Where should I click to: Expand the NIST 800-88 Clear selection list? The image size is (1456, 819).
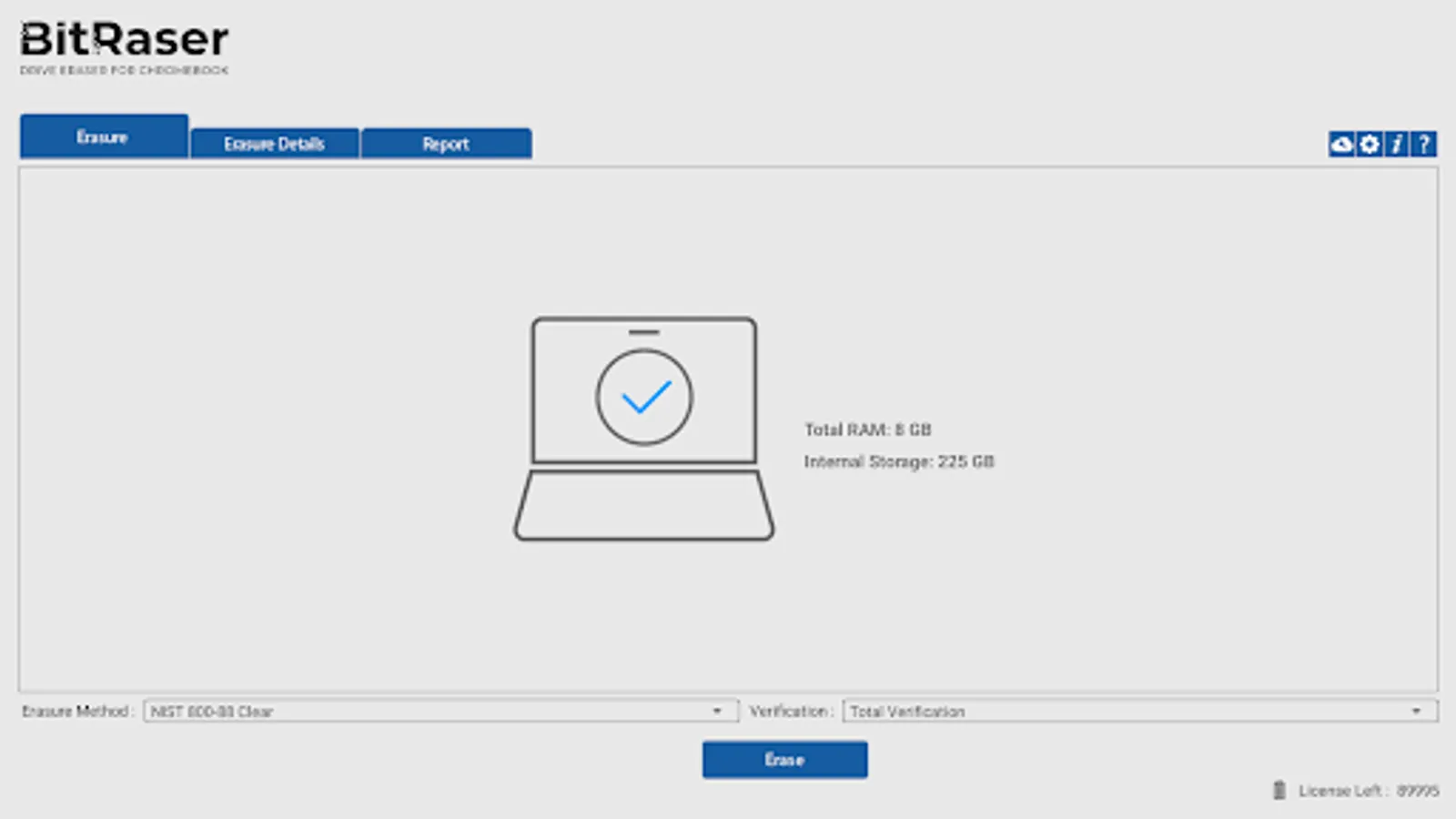tap(719, 711)
